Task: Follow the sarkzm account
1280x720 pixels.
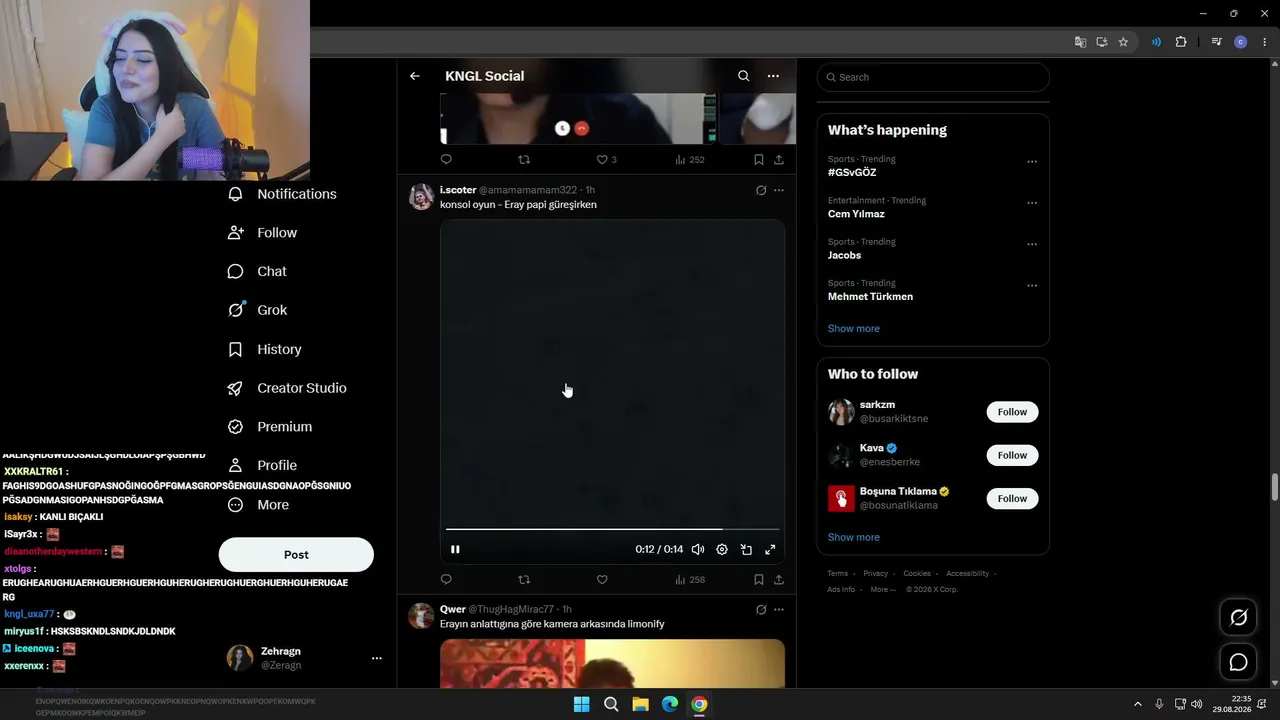Action: tap(1012, 412)
